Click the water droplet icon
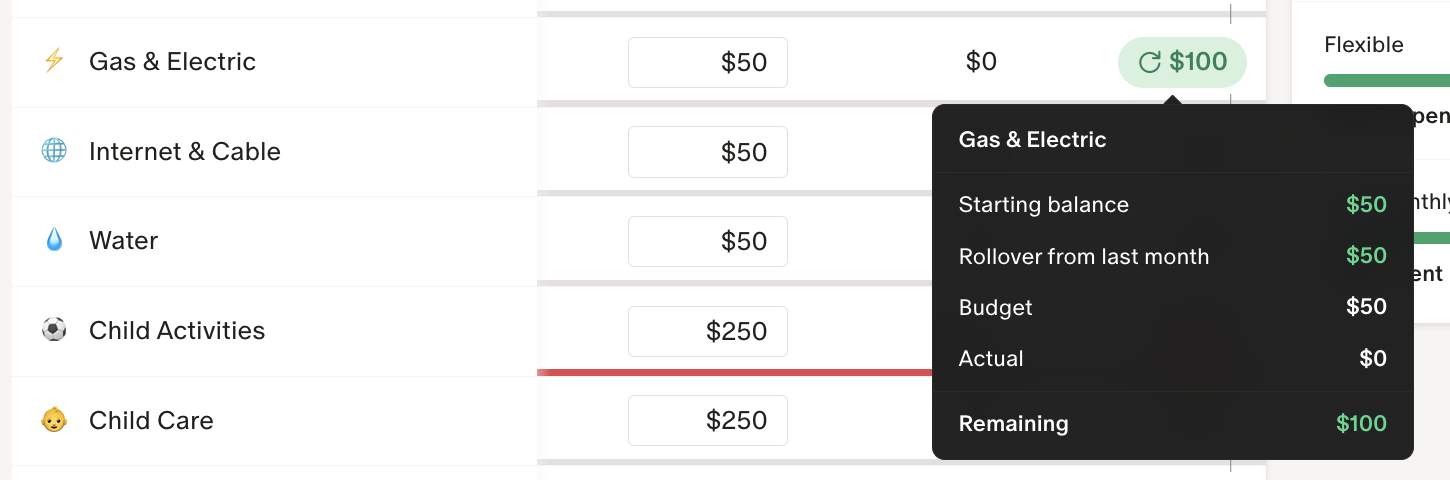The height and width of the screenshot is (480, 1450). point(54,240)
